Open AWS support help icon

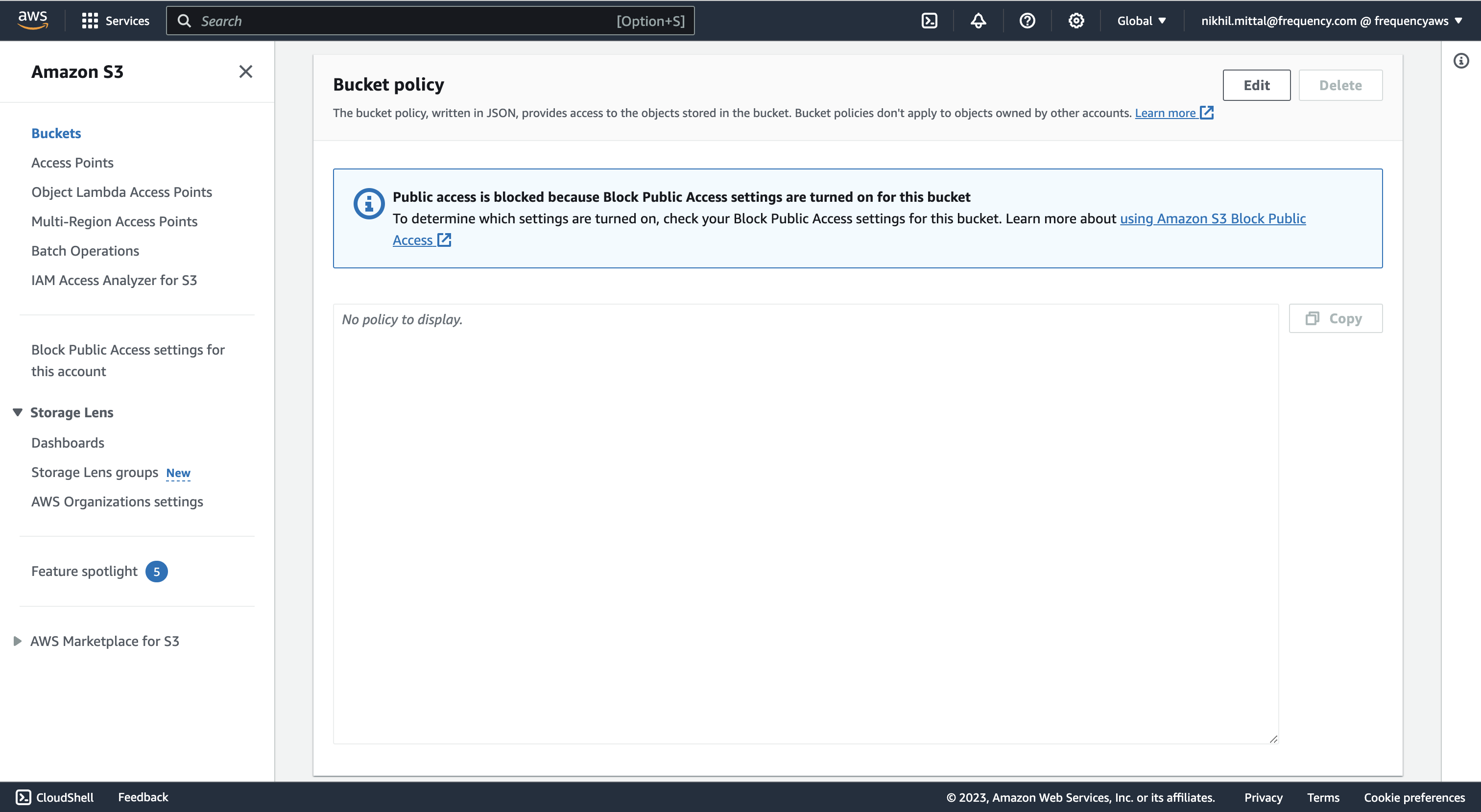pyautogui.click(x=1026, y=20)
